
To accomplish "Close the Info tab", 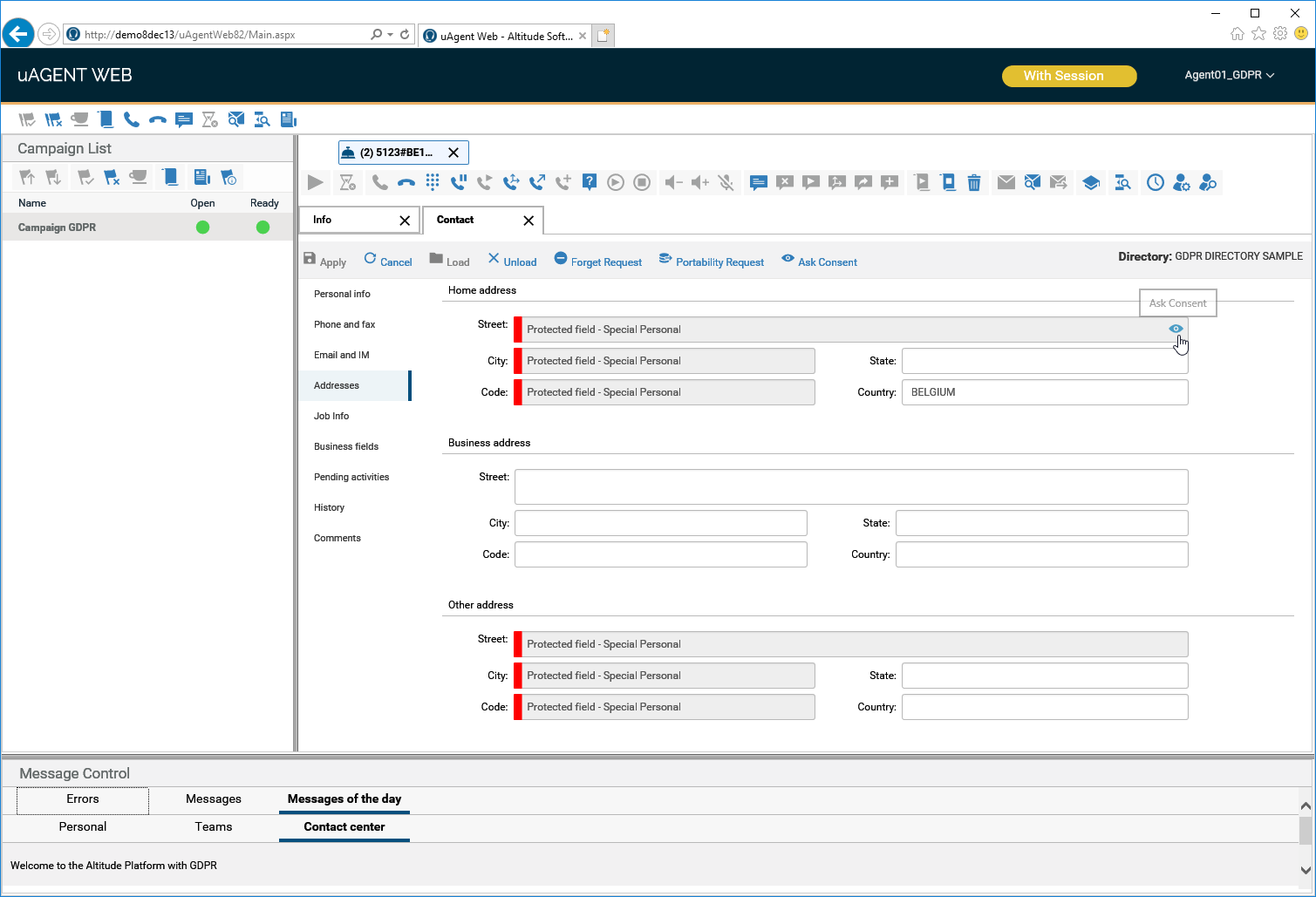I will [x=405, y=221].
